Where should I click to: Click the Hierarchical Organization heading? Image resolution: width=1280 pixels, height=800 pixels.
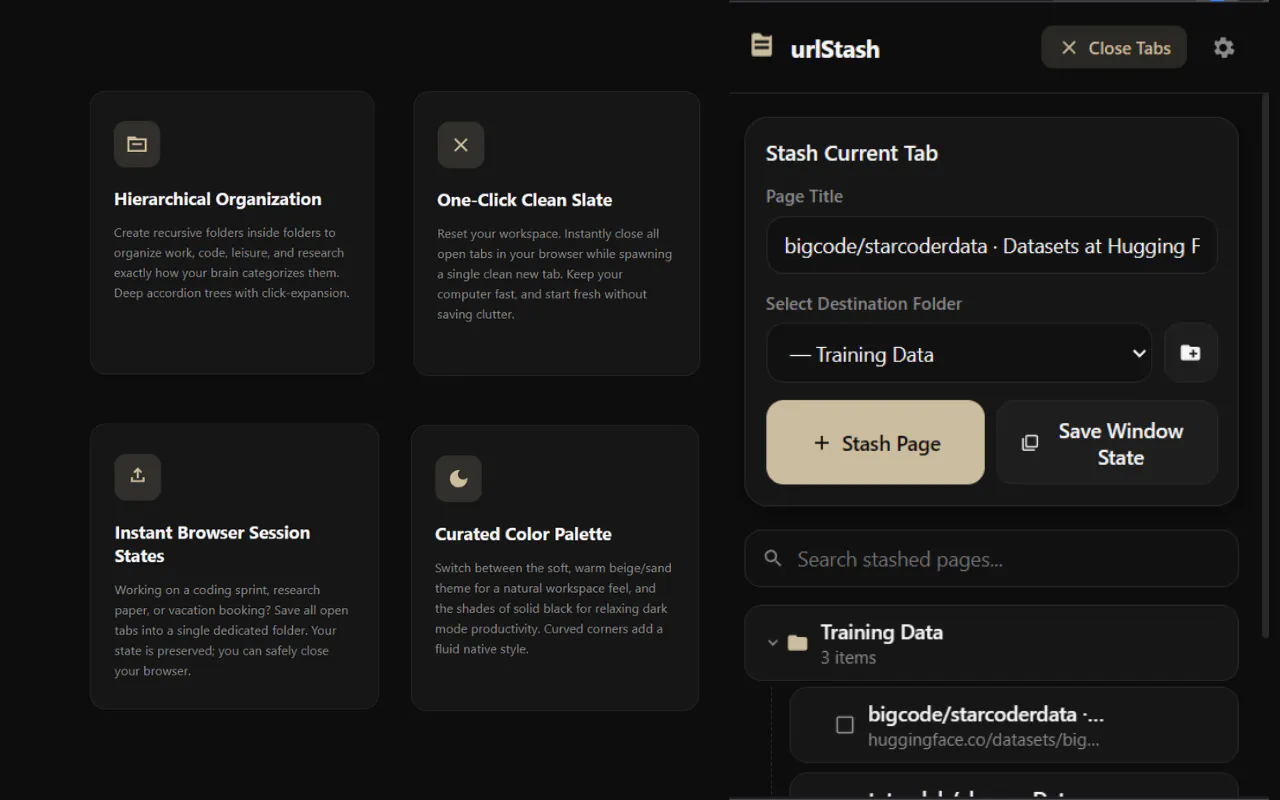[218, 199]
